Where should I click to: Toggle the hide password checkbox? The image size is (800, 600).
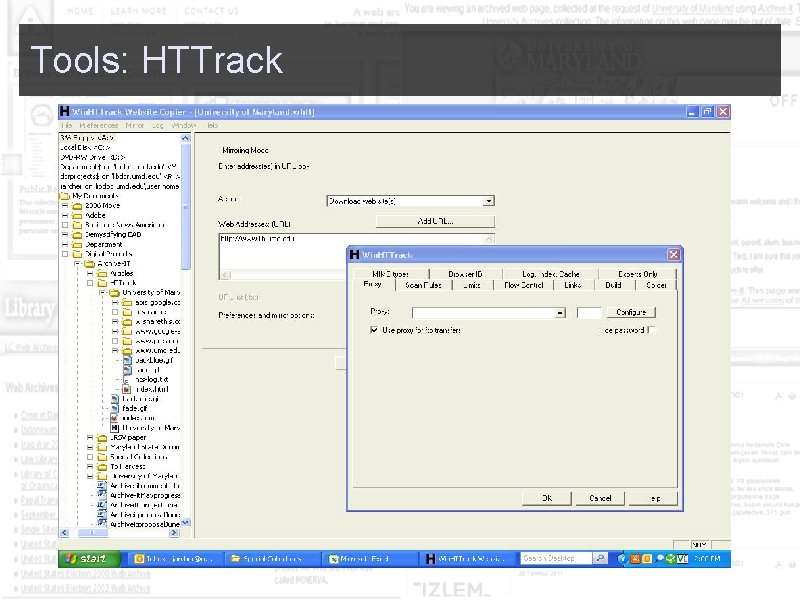click(x=651, y=330)
